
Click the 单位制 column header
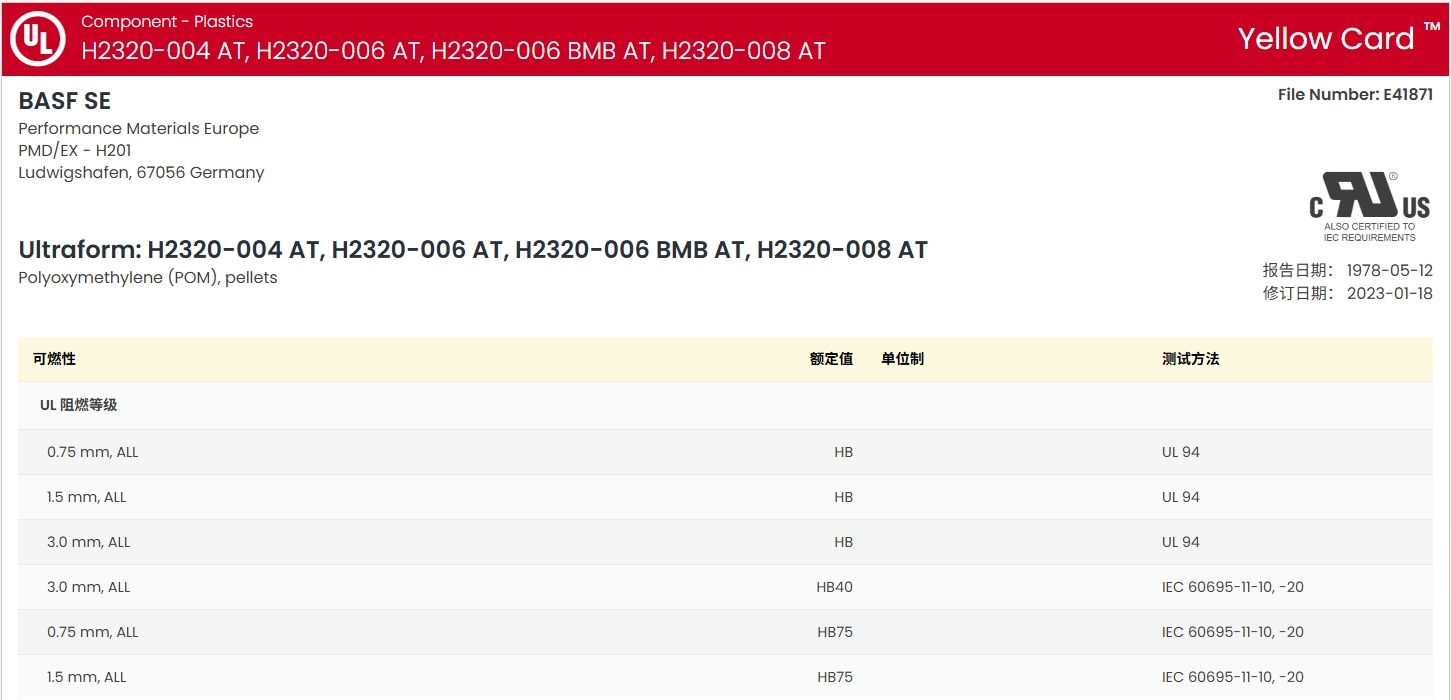[x=902, y=358]
